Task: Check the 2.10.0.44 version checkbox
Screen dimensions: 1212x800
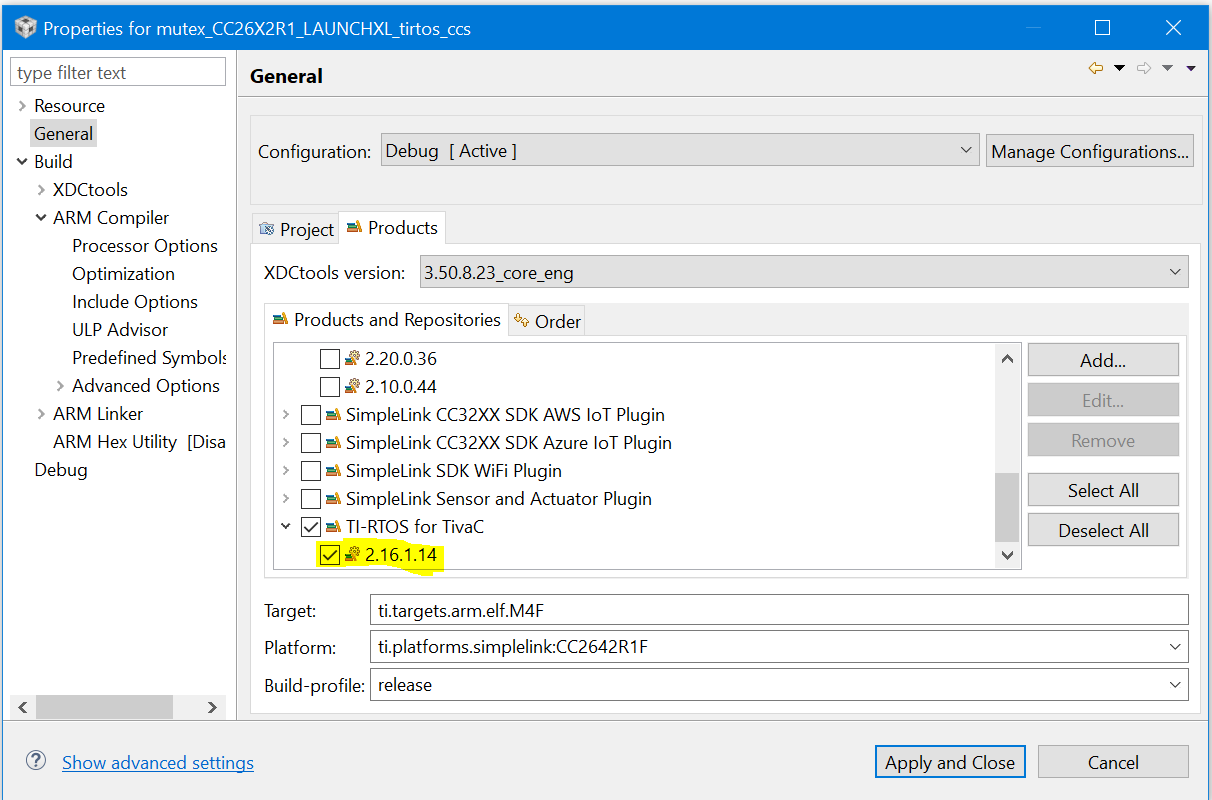Action: coord(329,387)
